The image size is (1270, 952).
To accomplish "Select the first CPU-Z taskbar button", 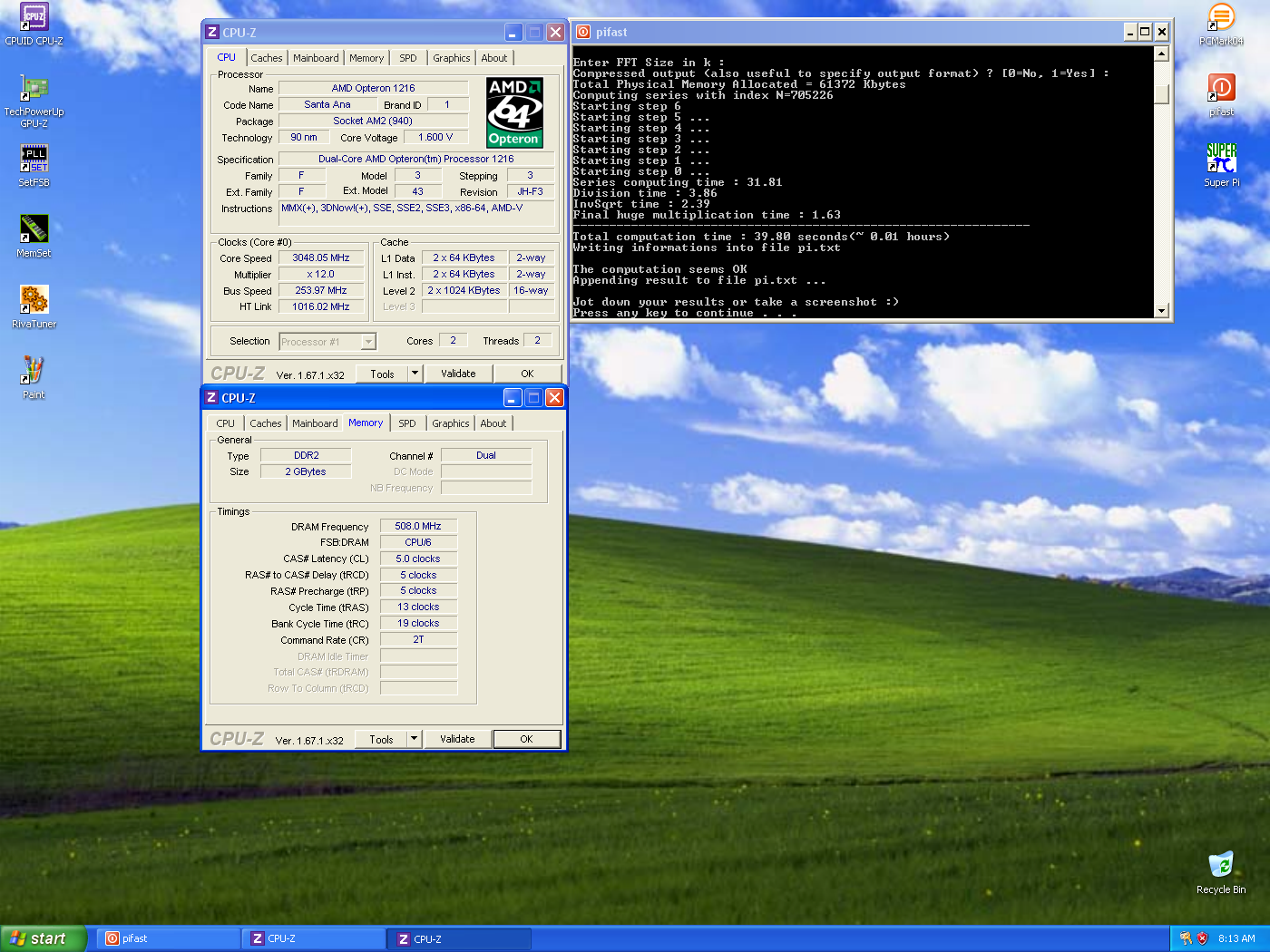I will point(314,938).
